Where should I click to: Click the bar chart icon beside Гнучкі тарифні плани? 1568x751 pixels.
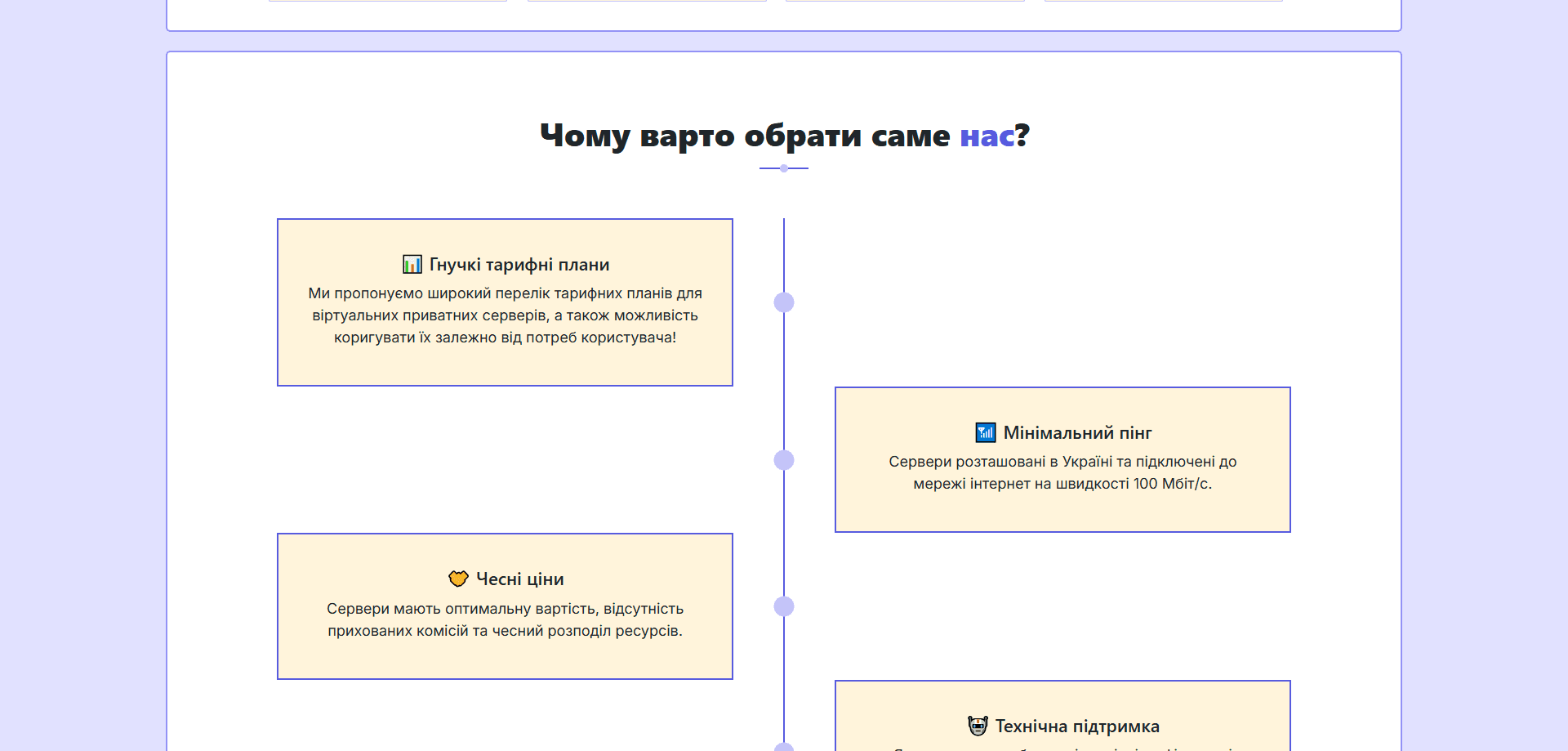tap(412, 265)
